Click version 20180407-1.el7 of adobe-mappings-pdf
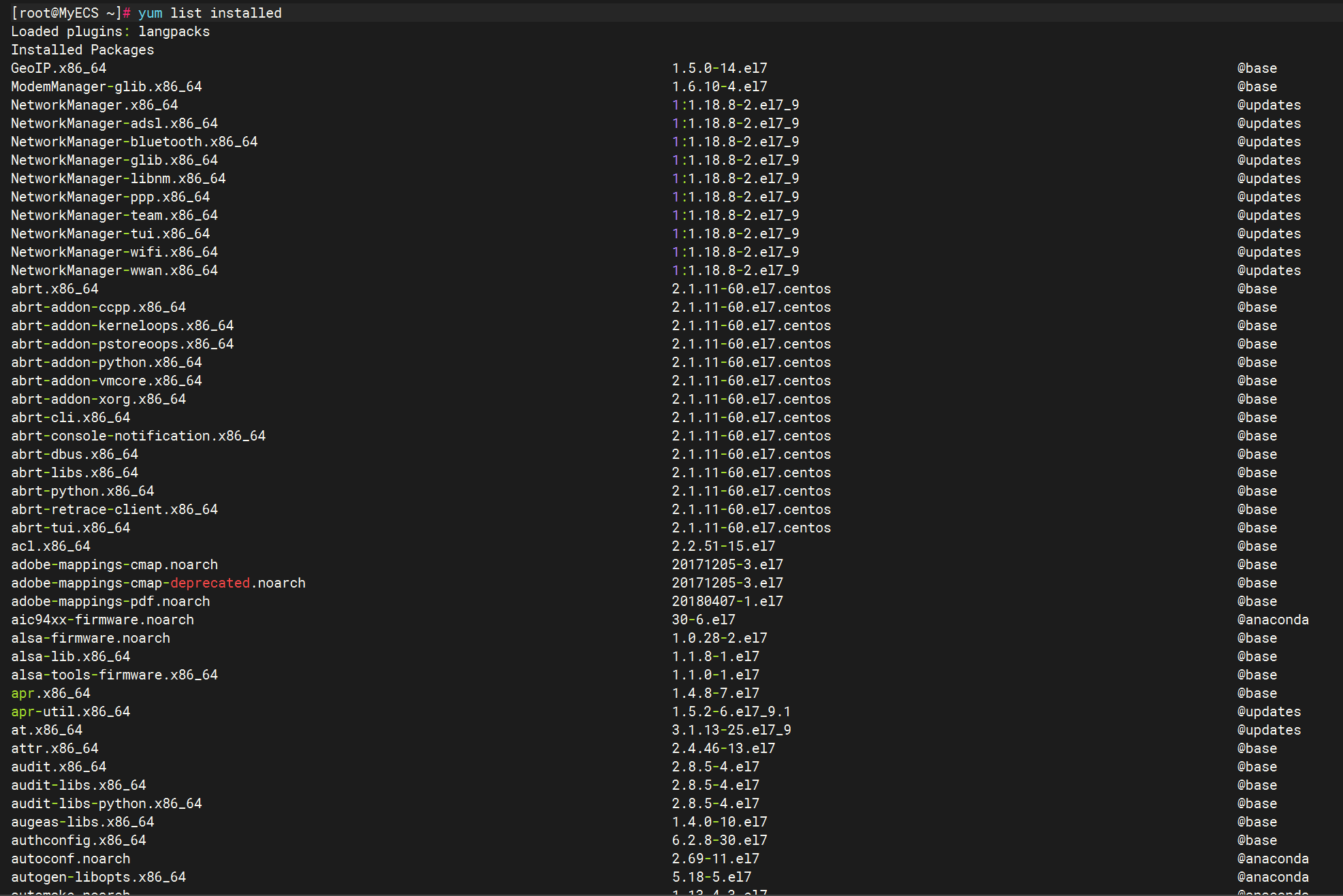The height and width of the screenshot is (896, 1343). (727, 601)
